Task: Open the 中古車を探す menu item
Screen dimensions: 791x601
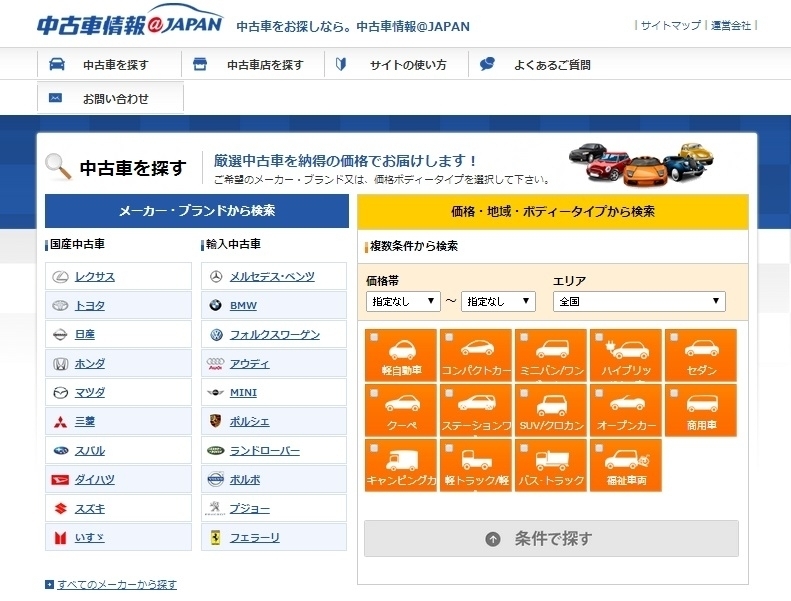Action: tap(109, 65)
